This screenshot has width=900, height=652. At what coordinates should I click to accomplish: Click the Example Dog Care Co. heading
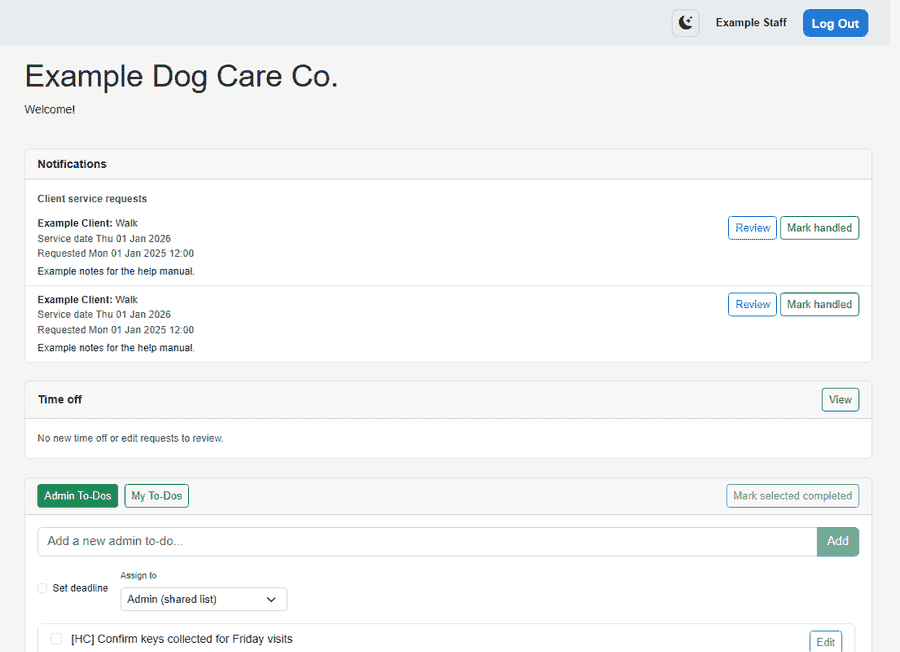pos(181,76)
